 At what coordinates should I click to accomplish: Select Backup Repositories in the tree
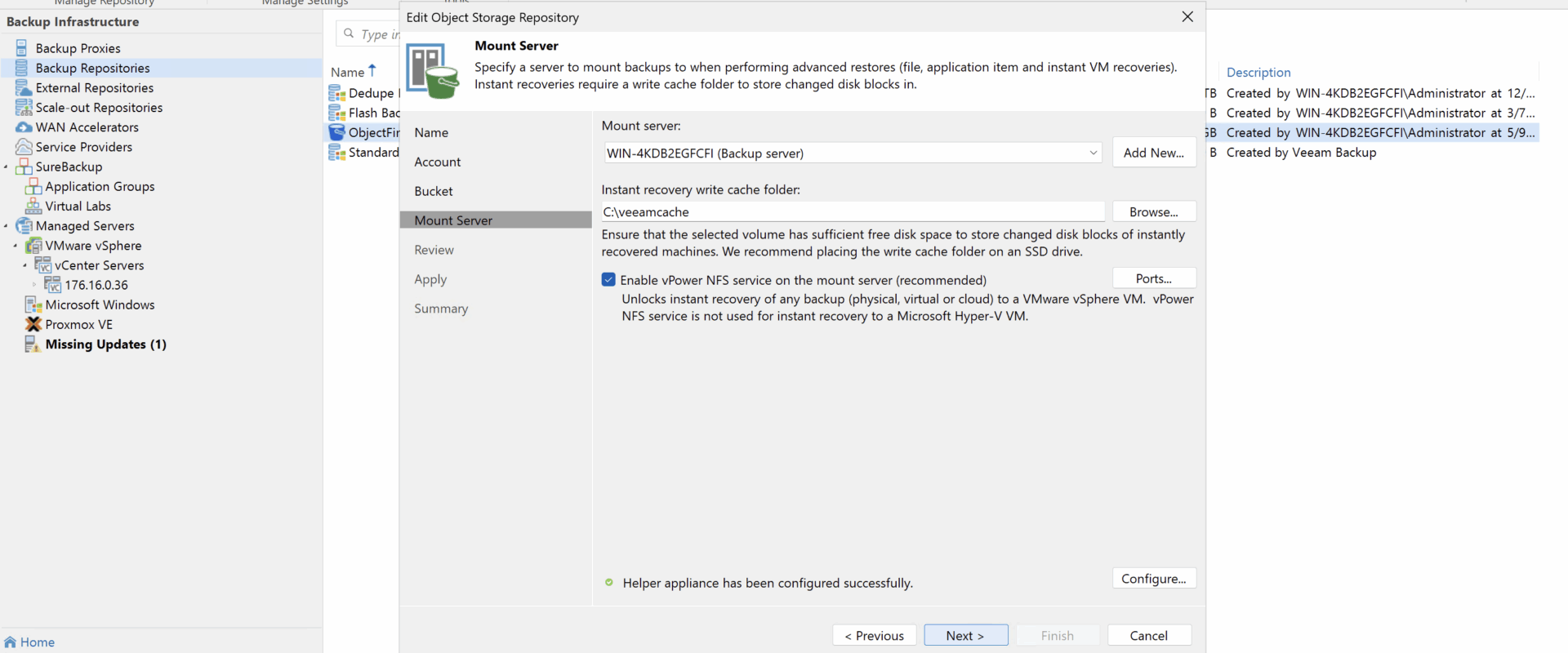click(92, 68)
